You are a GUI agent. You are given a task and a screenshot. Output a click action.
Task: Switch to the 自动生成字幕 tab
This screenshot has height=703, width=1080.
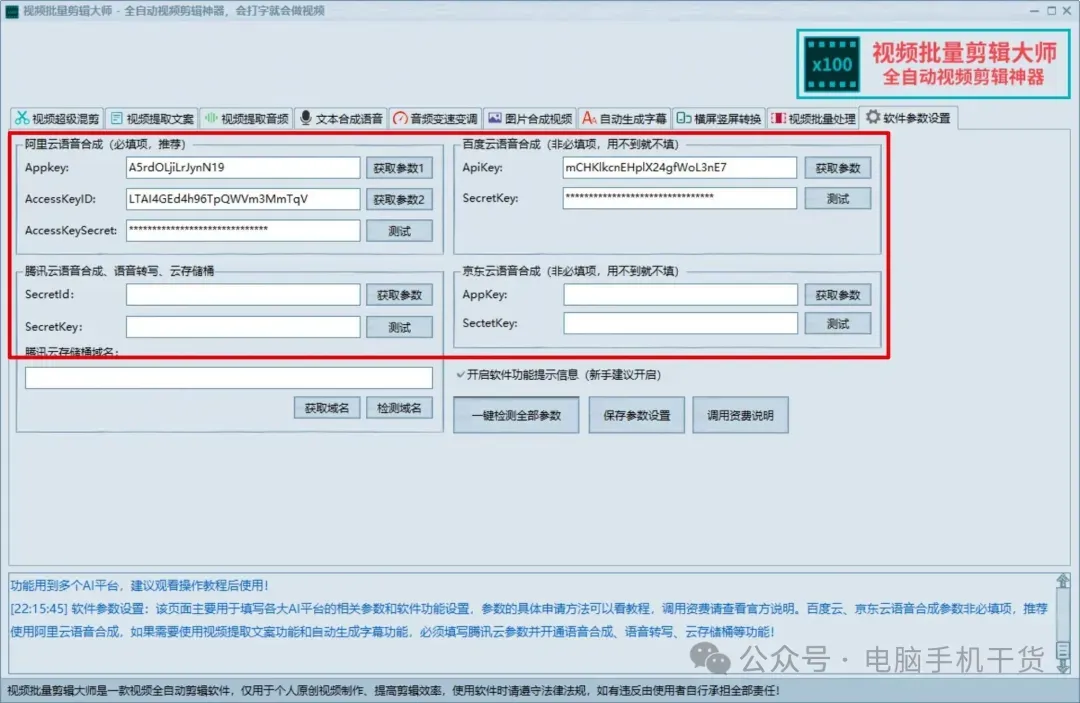[625, 118]
